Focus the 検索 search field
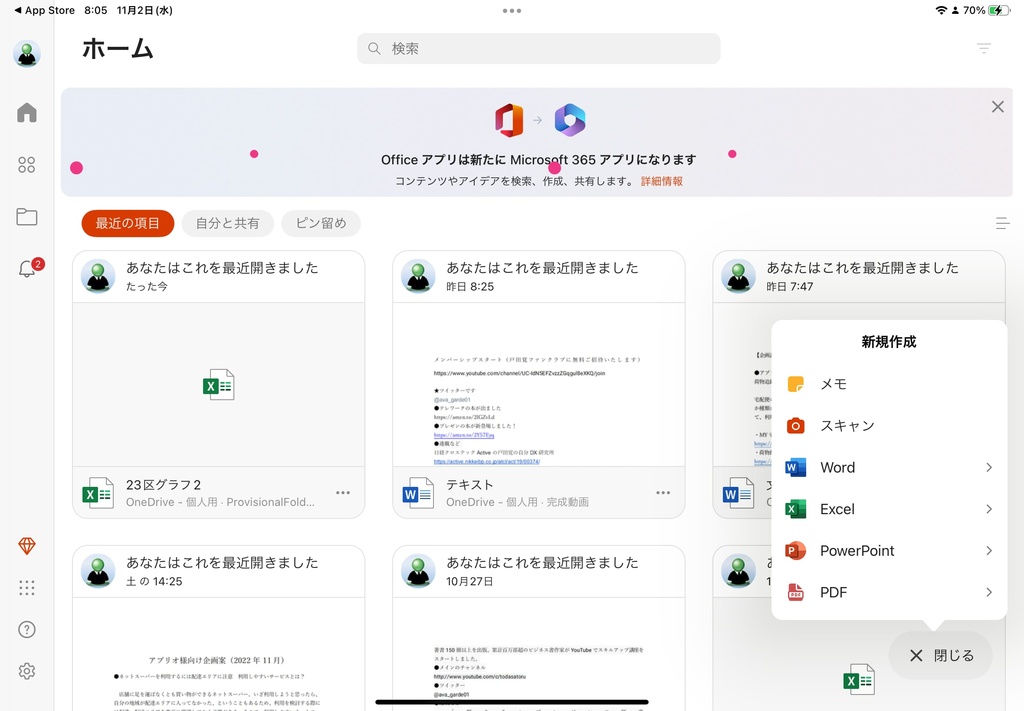 click(539, 48)
